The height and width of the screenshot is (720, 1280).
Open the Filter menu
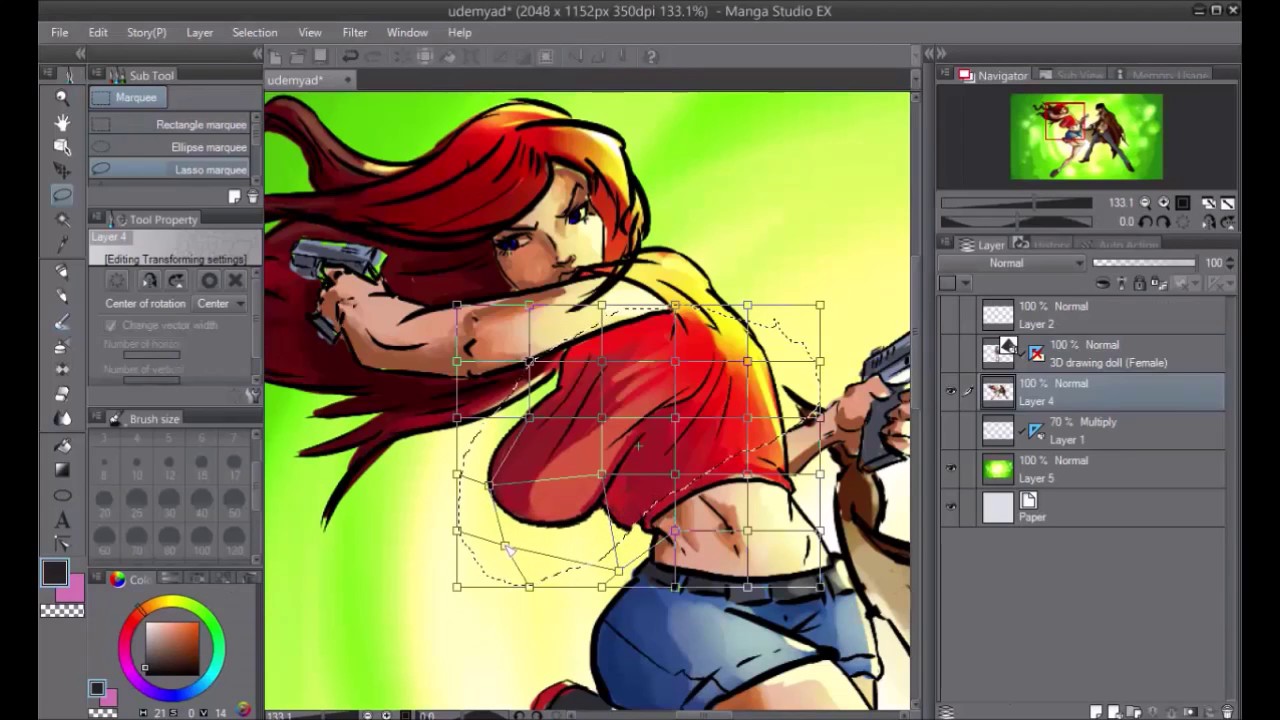click(355, 33)
